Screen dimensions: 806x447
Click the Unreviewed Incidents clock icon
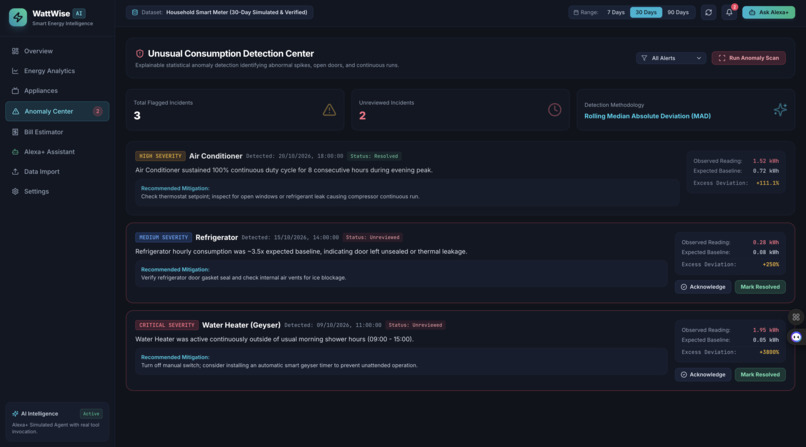tap(554, 109)
